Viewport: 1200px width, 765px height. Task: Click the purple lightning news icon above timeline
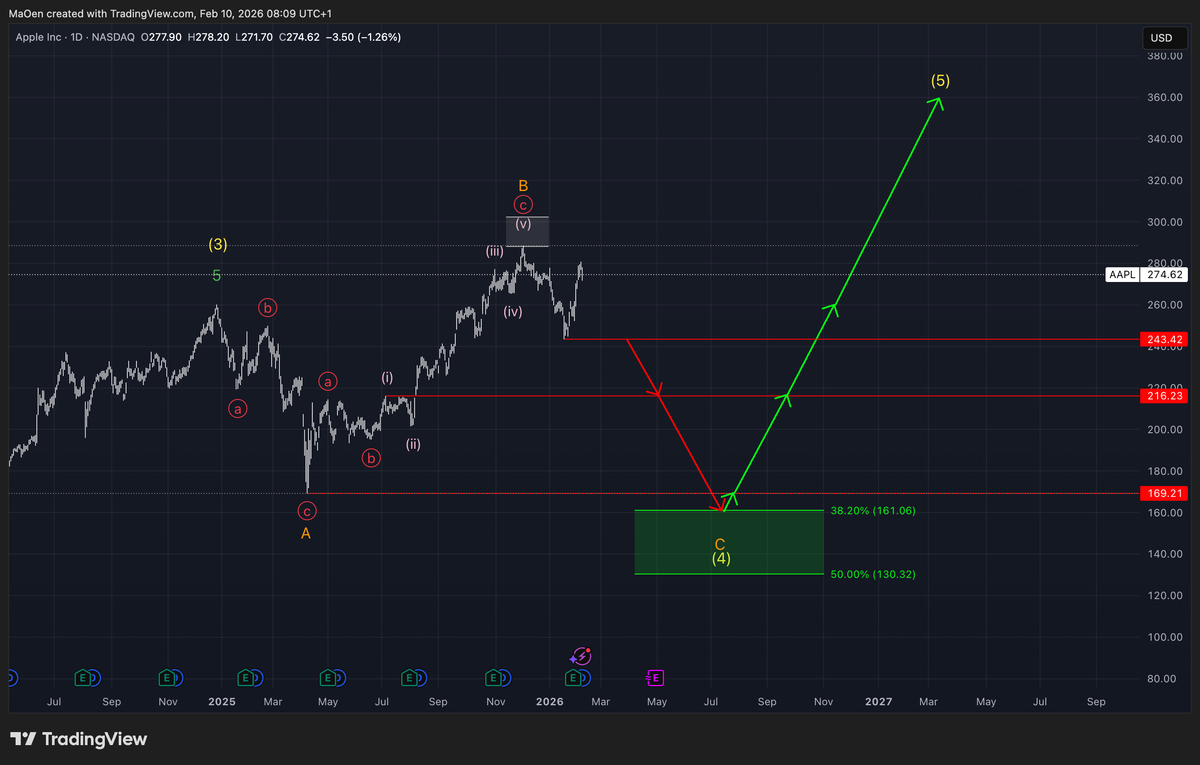[x=581, y=657]
